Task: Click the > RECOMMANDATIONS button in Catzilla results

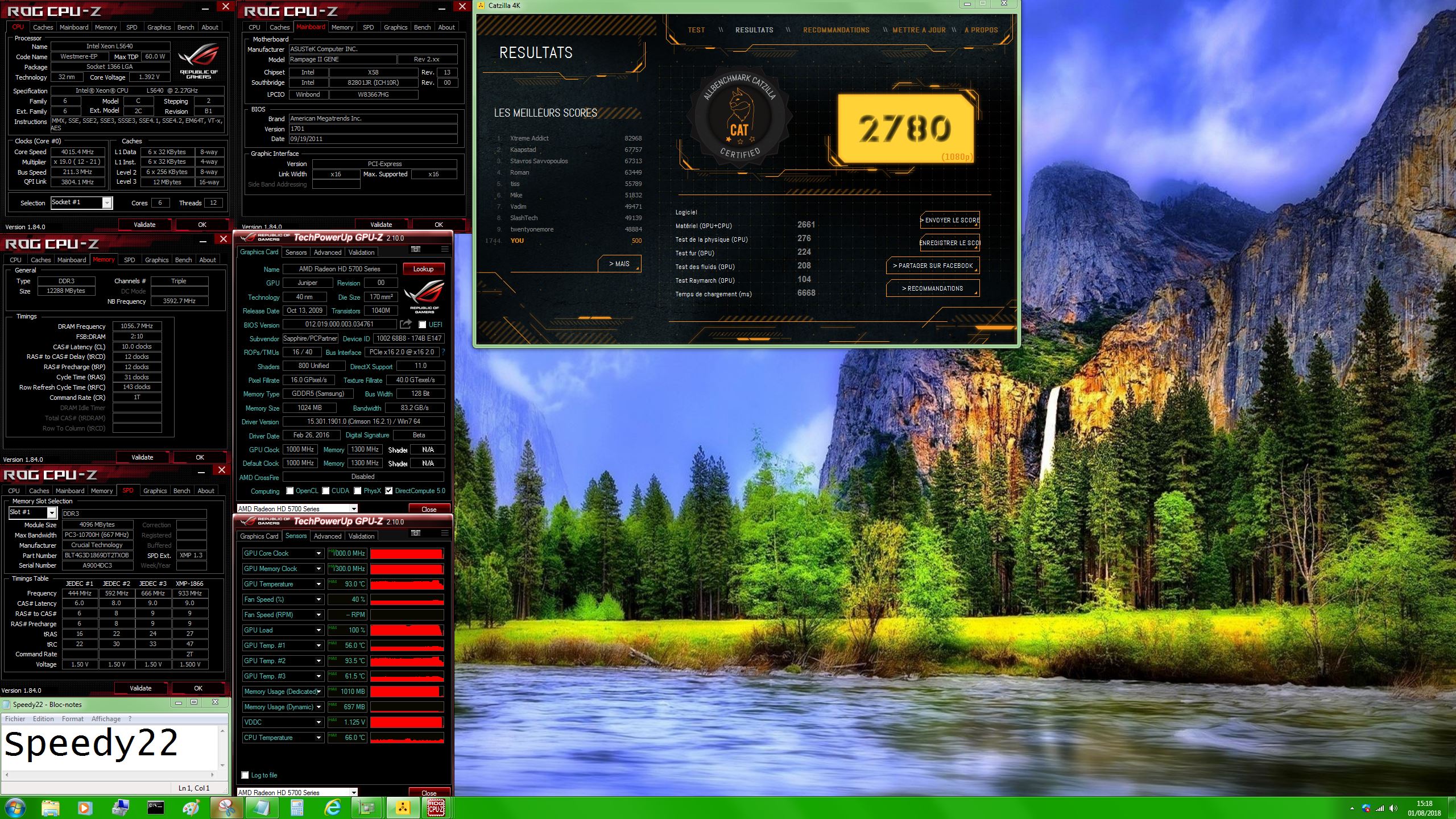Action: [x=933, y=288]
